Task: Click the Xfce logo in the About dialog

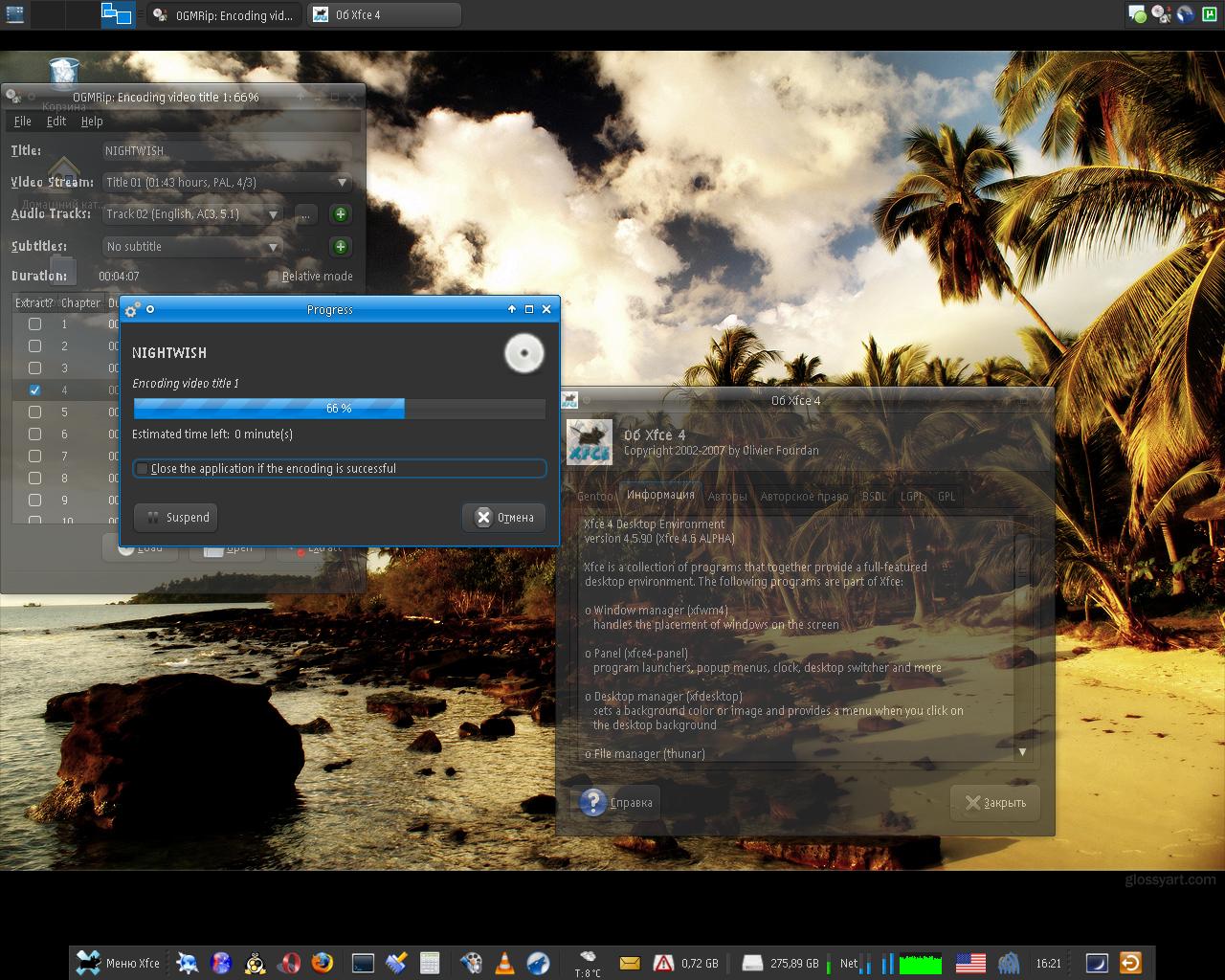Action: 590,442
